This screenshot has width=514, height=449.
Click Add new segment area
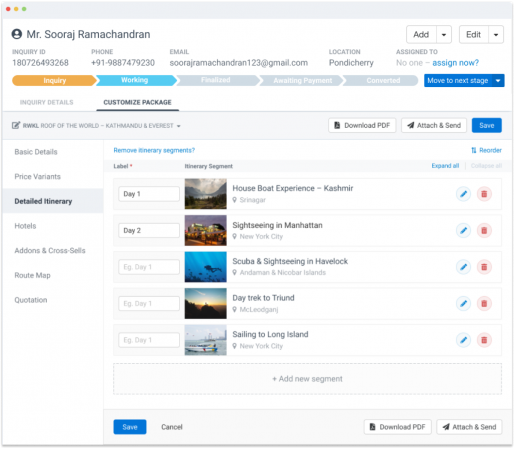pos(307,379)
